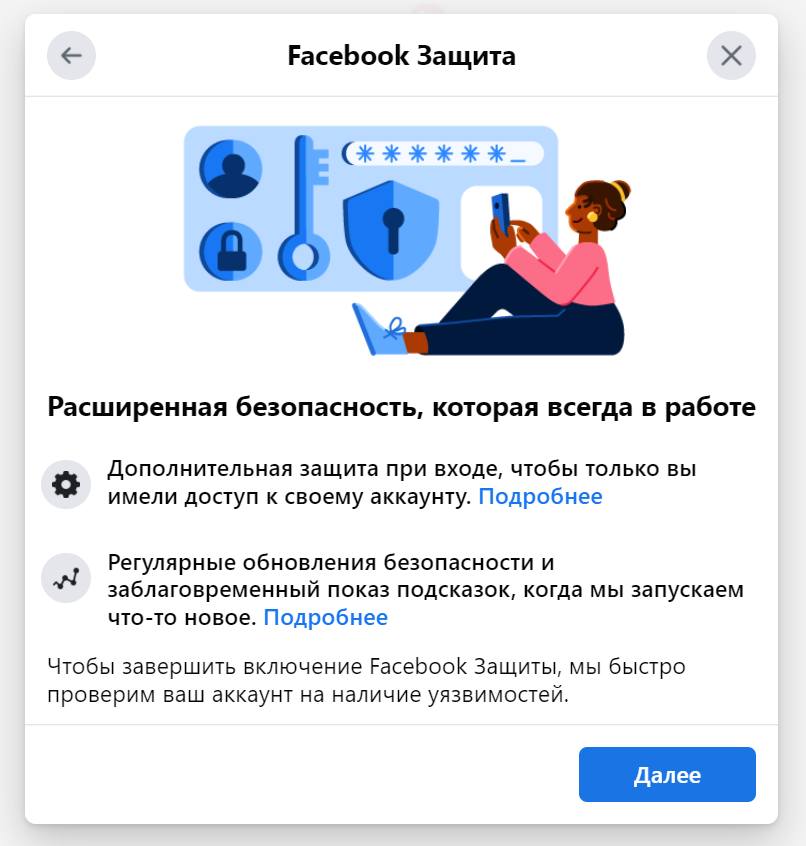Click the phone held by the woman
The height and width of the screenshot is (846, 806).
point(501,214)
